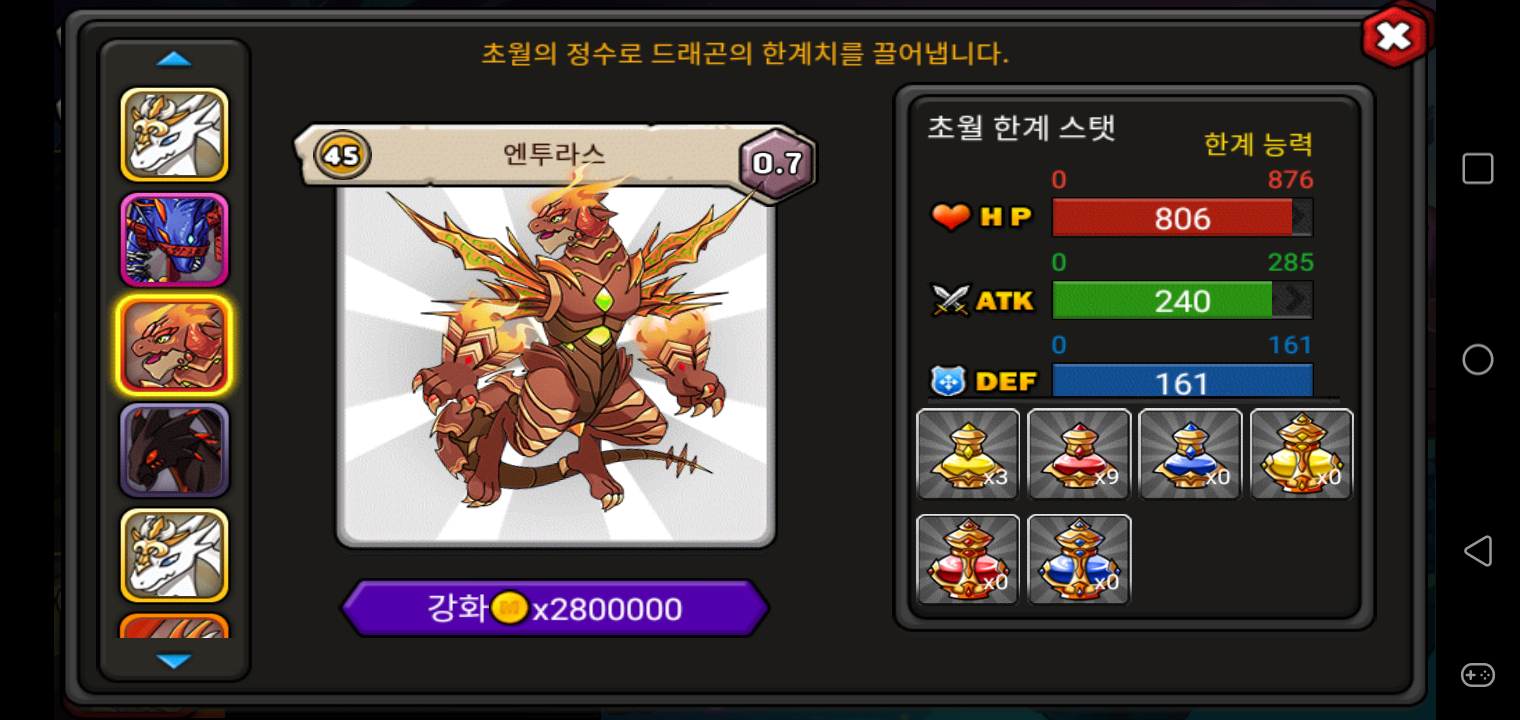Screen dimensions: 1520x720
Task: Tap the purple 강화 x2800000 button
Action: point(555,608)
